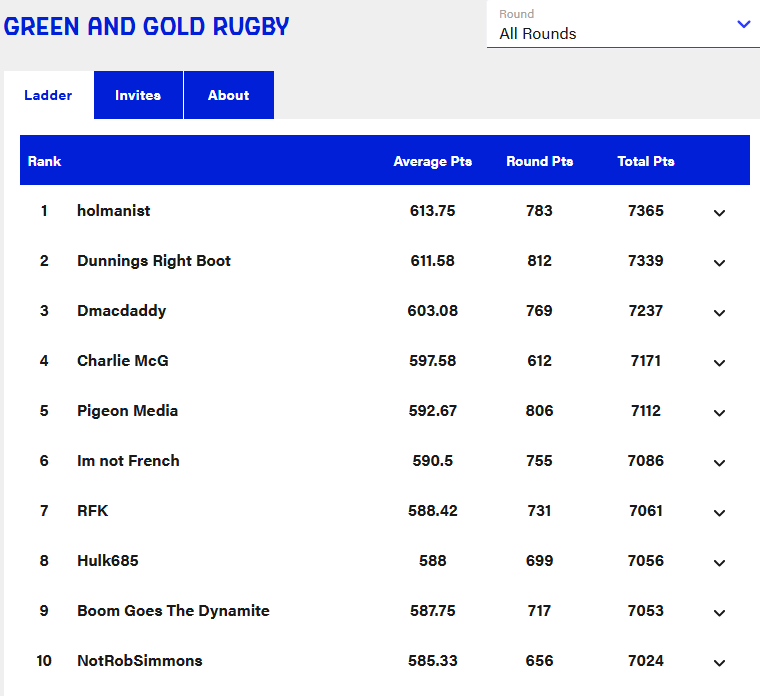Image resolution: width=760 pixels, height=696 pixels.
Task: Expand Hulk685 row chevron
Action: pyautogui.click(x=719, y=563)
